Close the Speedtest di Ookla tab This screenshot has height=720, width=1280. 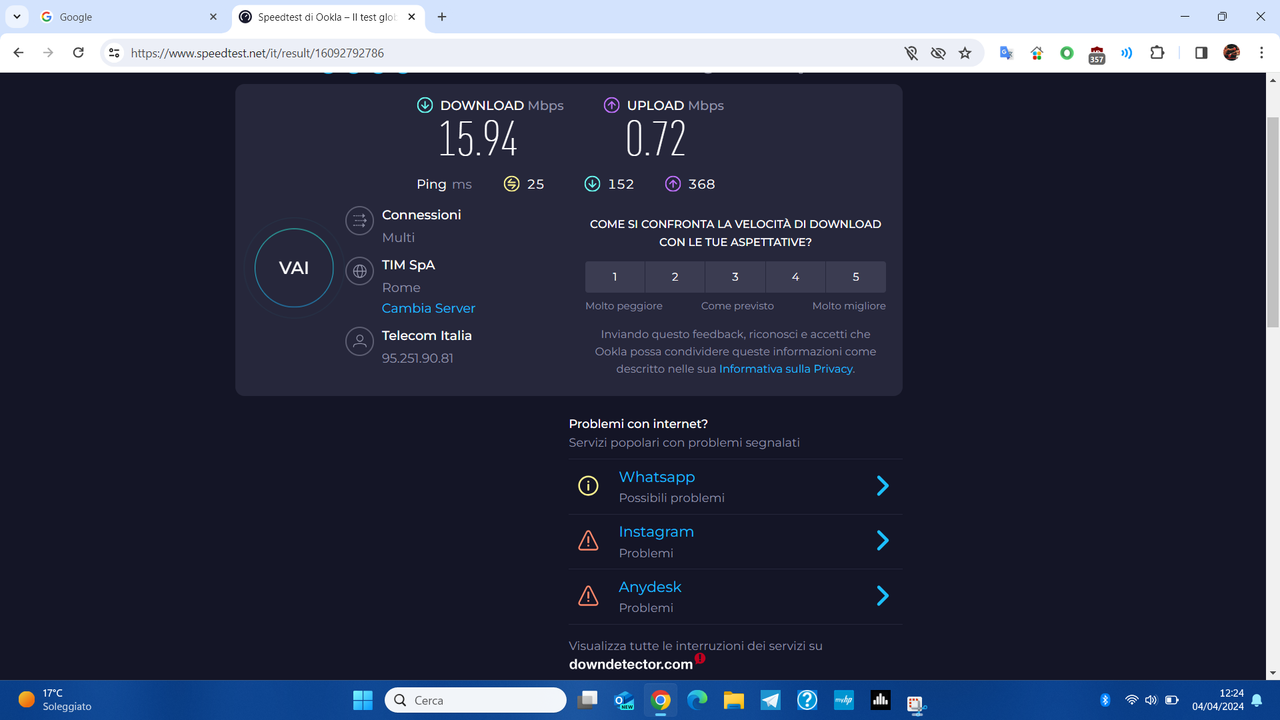(x=412, y=17)
